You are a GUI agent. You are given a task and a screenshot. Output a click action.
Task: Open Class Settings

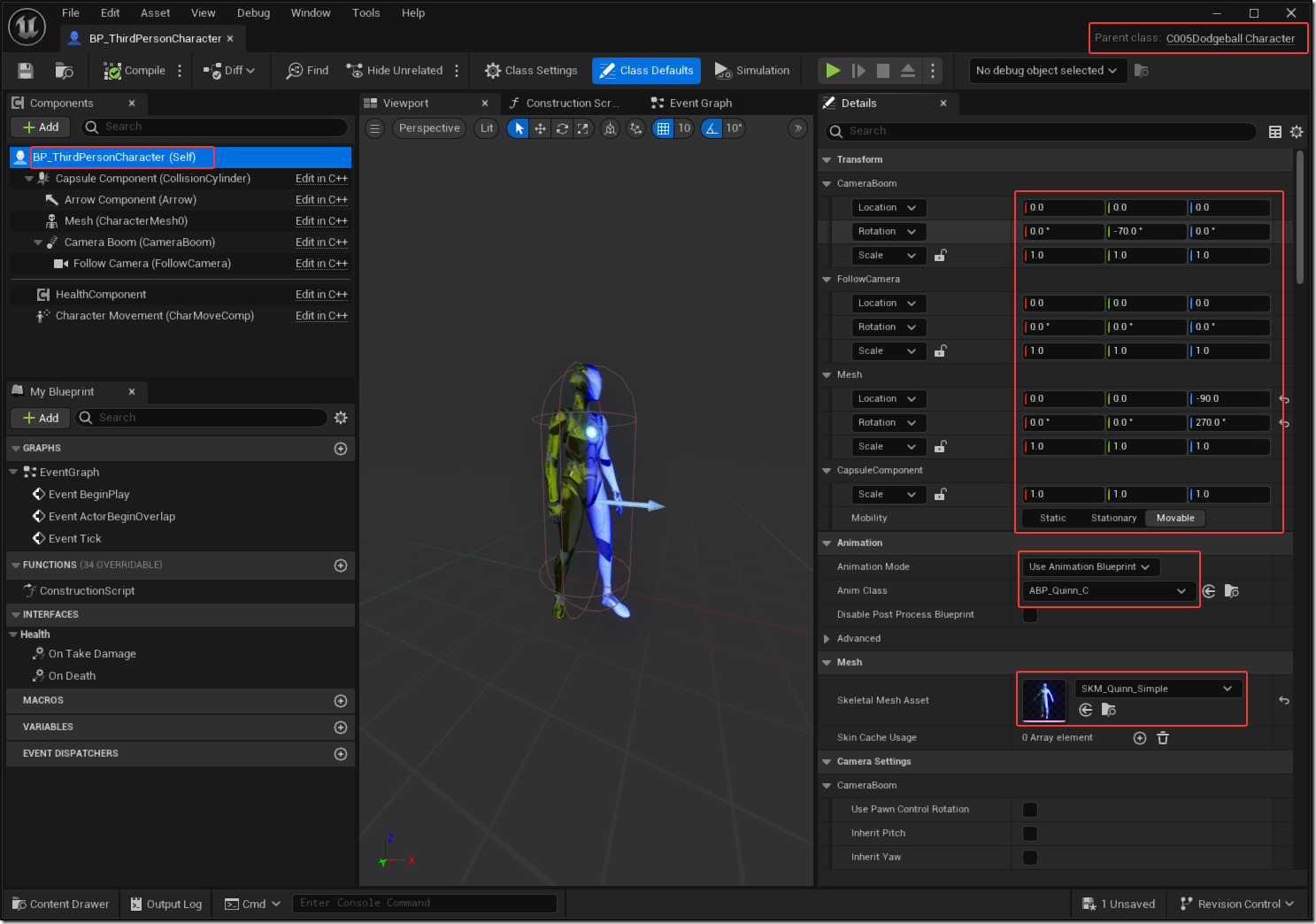click(531, 71)
